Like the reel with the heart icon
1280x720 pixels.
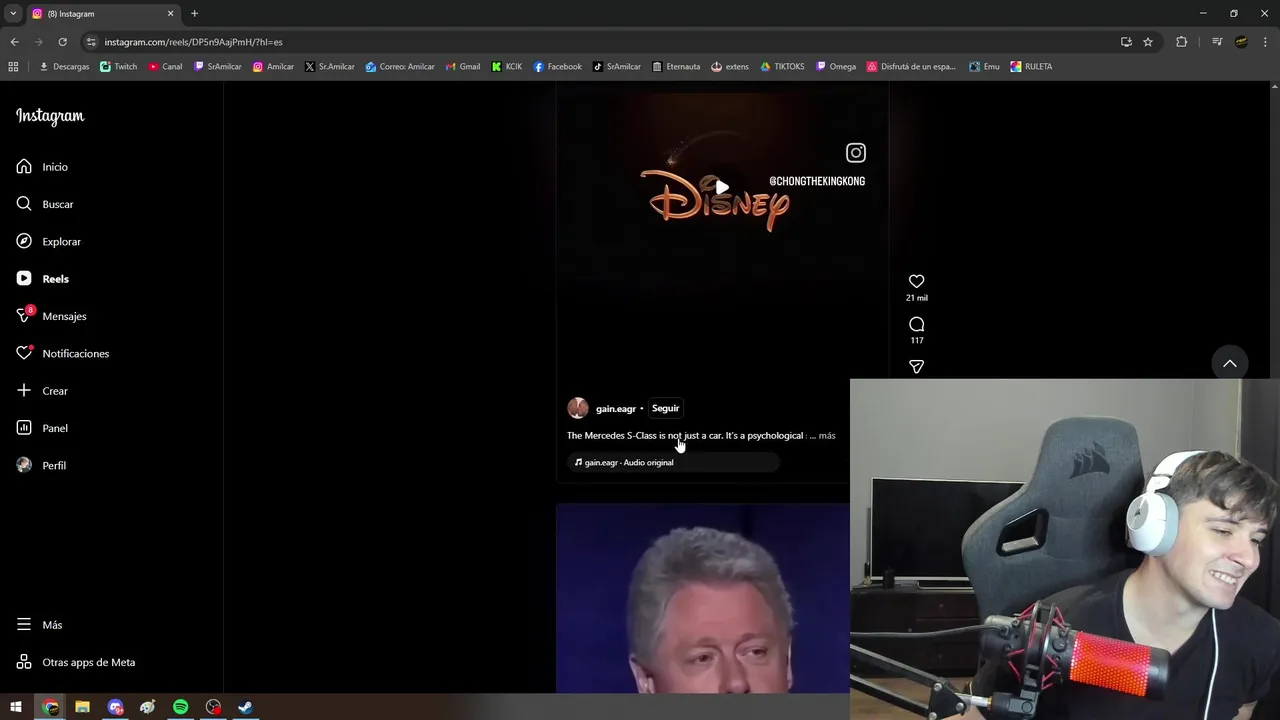[x=916, y=281]
